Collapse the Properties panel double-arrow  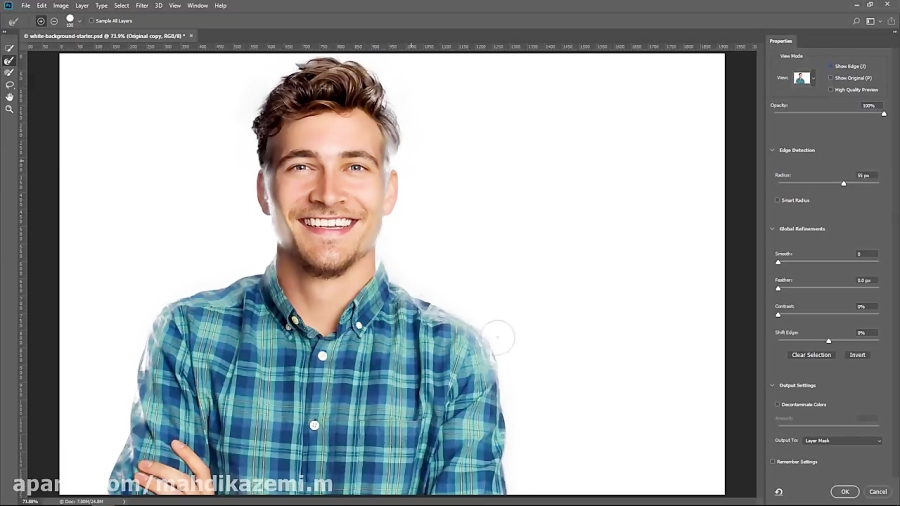point(894,32)
